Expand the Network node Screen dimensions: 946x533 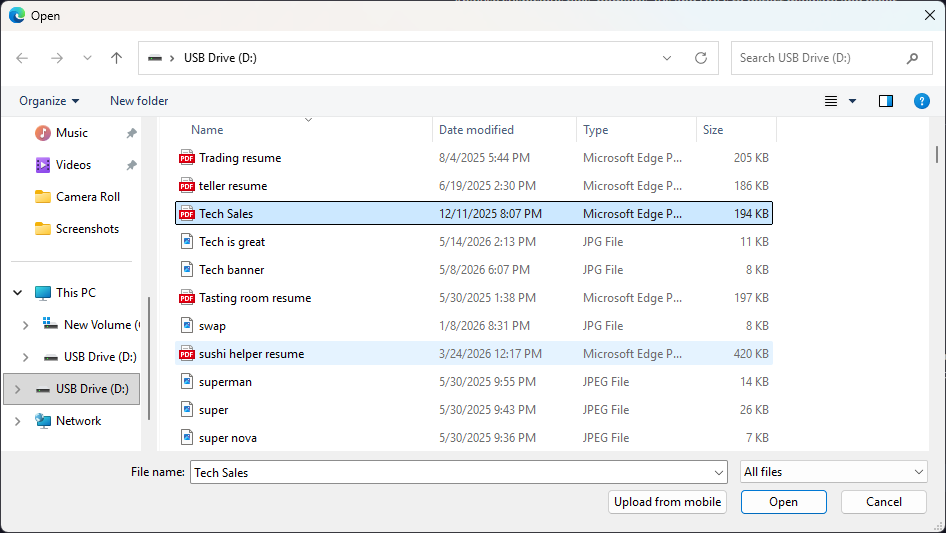[17, 421]
